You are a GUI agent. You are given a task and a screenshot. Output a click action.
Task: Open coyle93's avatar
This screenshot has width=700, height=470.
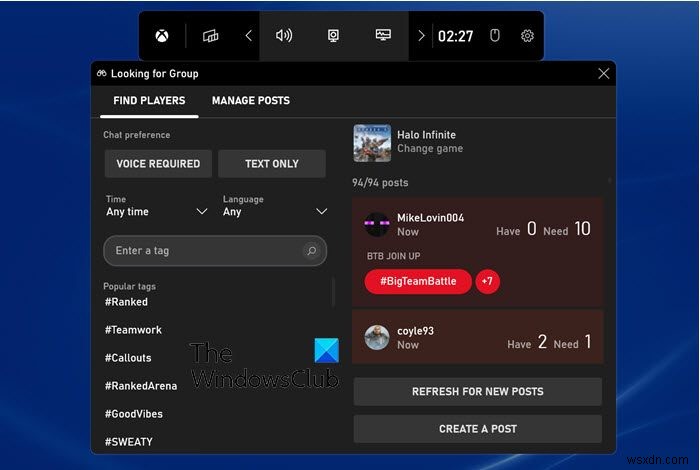coord(377,337)
